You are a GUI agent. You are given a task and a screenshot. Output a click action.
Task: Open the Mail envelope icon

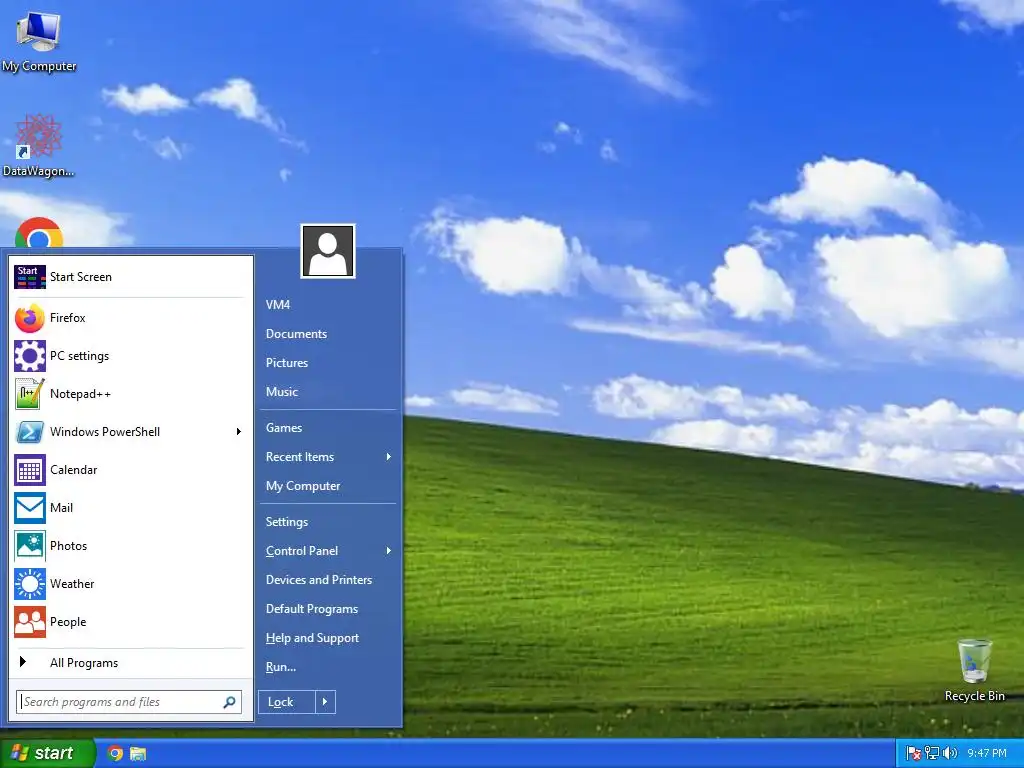[x=30, y=507]
